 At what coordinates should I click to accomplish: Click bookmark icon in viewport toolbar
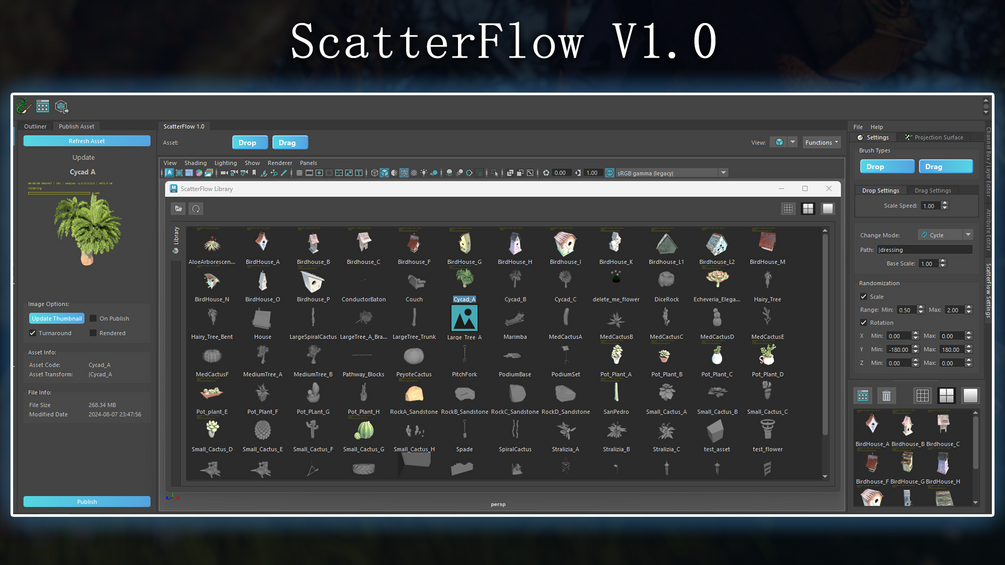click(x=254, y=172)
